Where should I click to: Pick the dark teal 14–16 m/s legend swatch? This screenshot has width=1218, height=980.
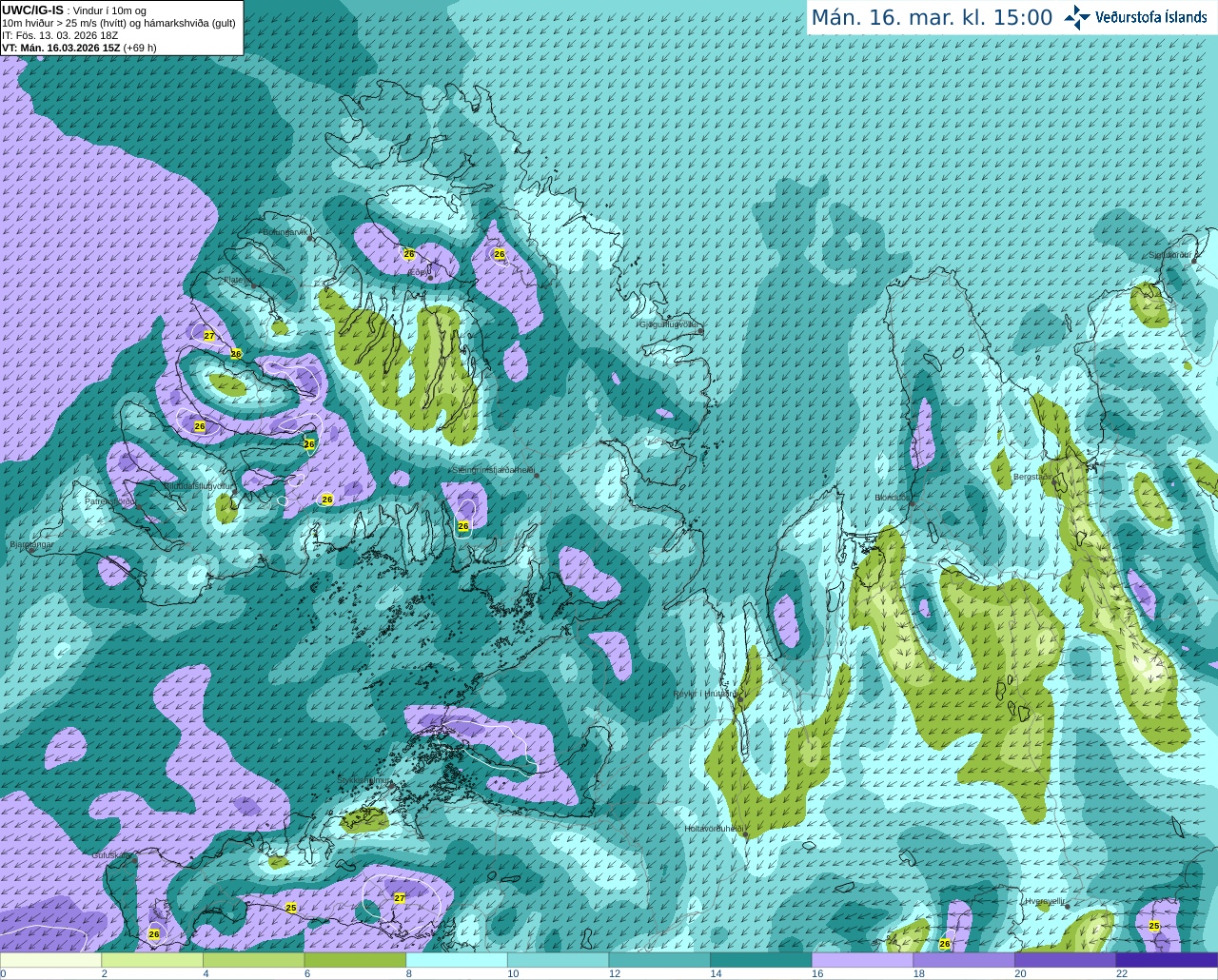click(761, 960)
